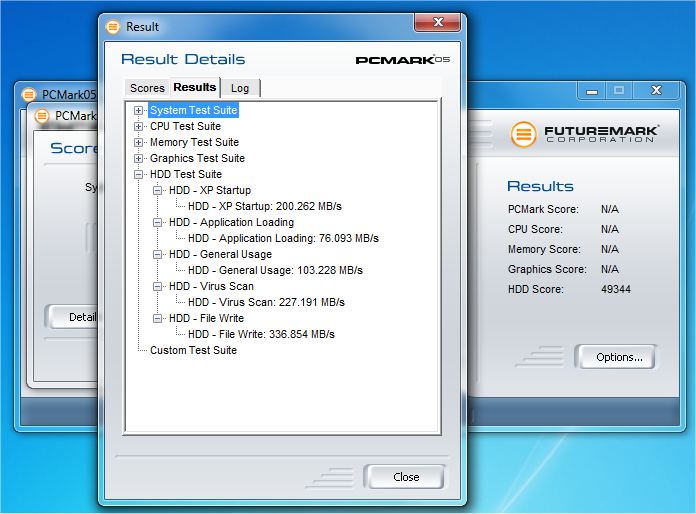The image size is (696, 514).
Task: Collapse the HDD - Virus Scan node
Action: click(x=158, y=286)
